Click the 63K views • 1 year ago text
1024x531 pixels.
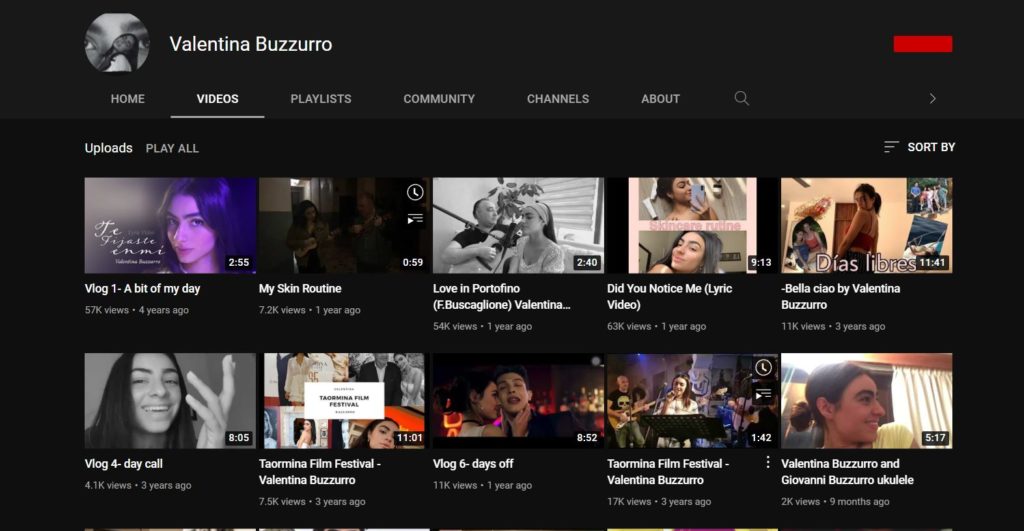656,326
